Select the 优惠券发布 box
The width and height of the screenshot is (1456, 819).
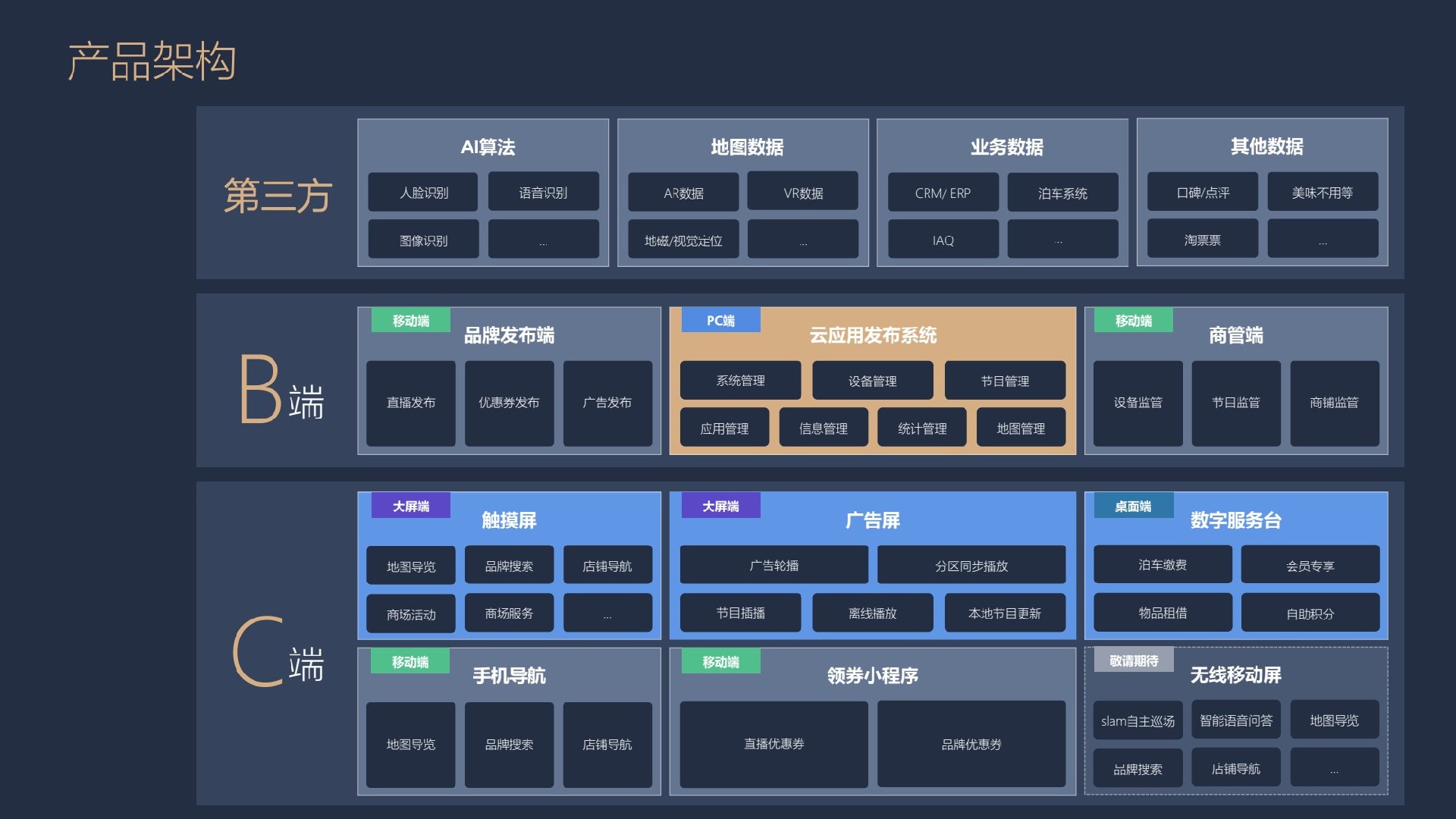[509, 403]
